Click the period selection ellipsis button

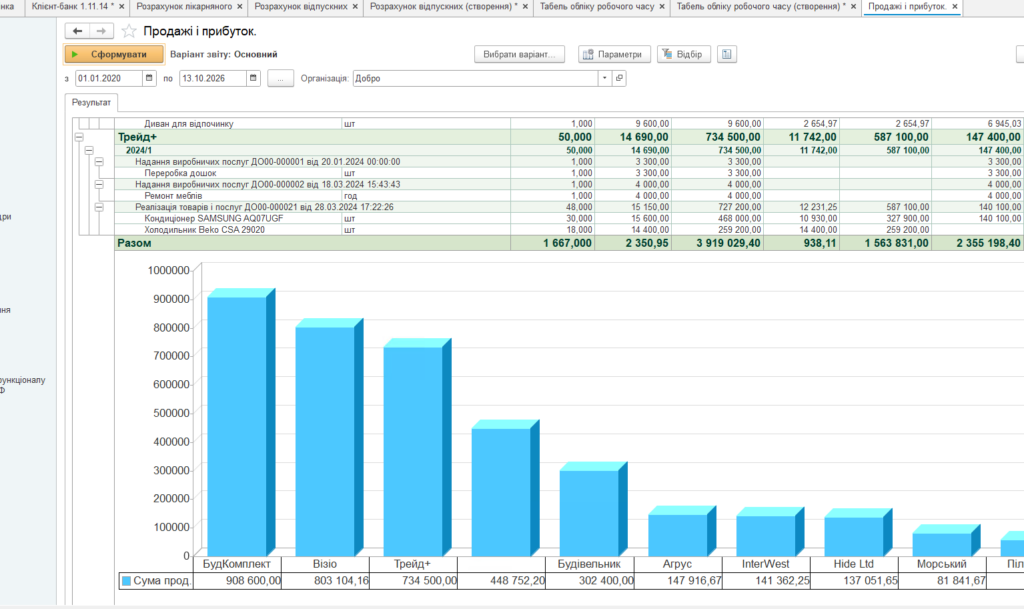coord(280,78)
